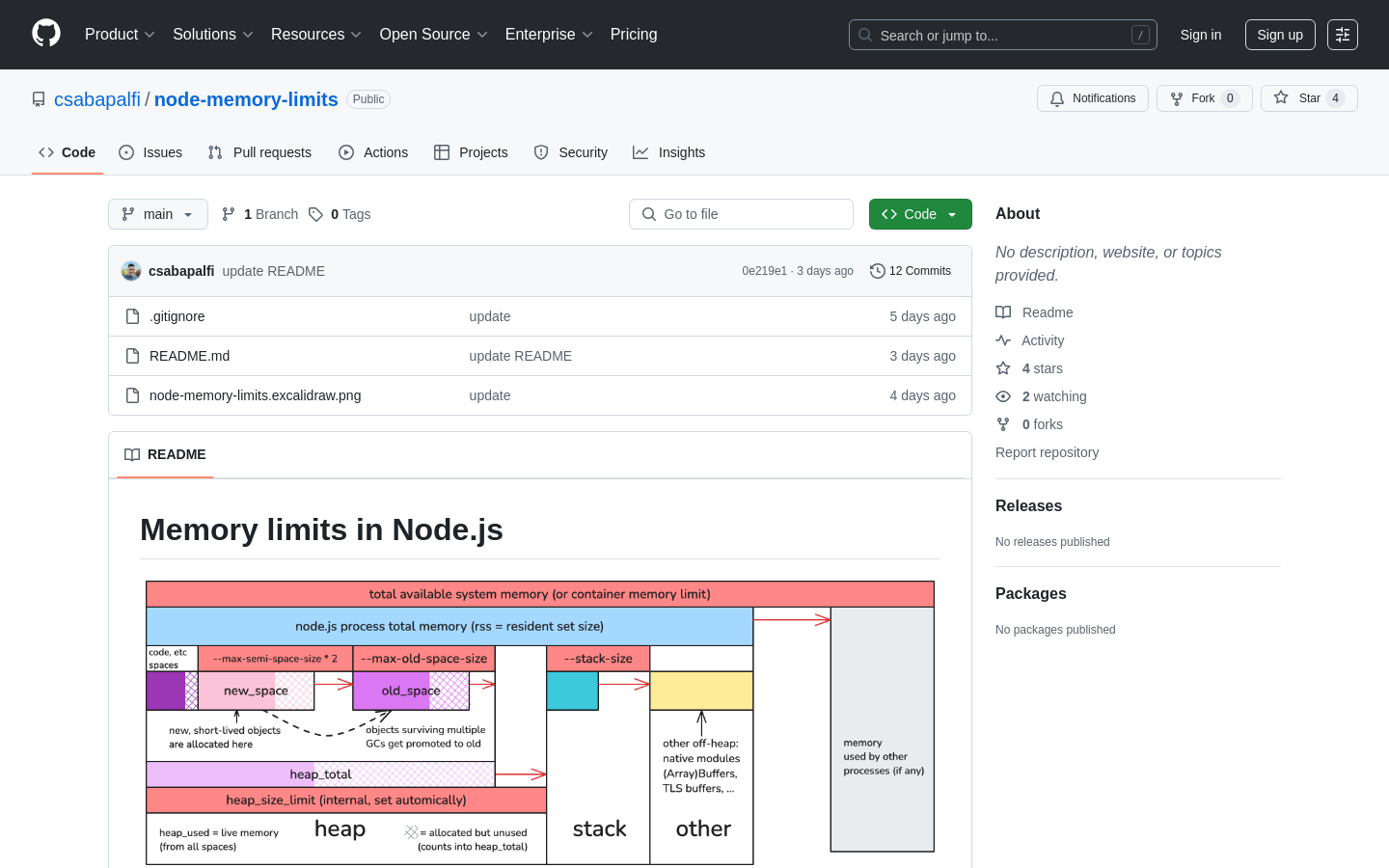Open the Enterprise dropdown menu
This screenshot has width=1389, height=868.
549,35
